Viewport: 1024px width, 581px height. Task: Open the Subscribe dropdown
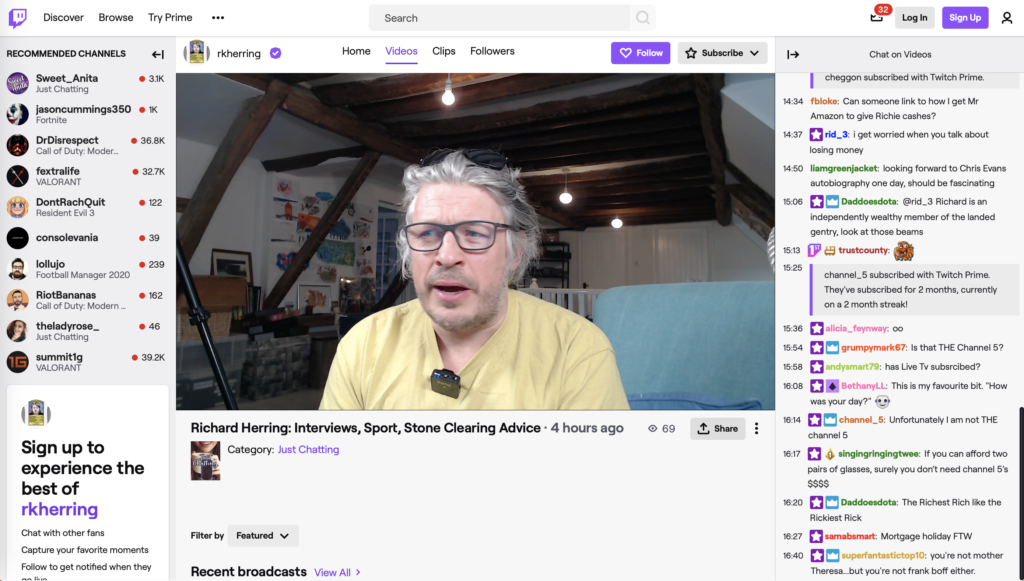click(x=722, y=53)
